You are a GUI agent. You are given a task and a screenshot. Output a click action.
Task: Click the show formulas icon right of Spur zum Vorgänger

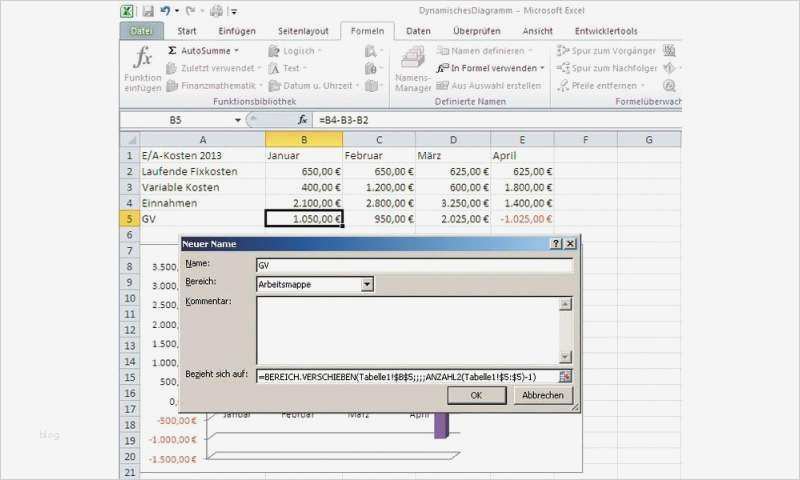coord(669,50)
